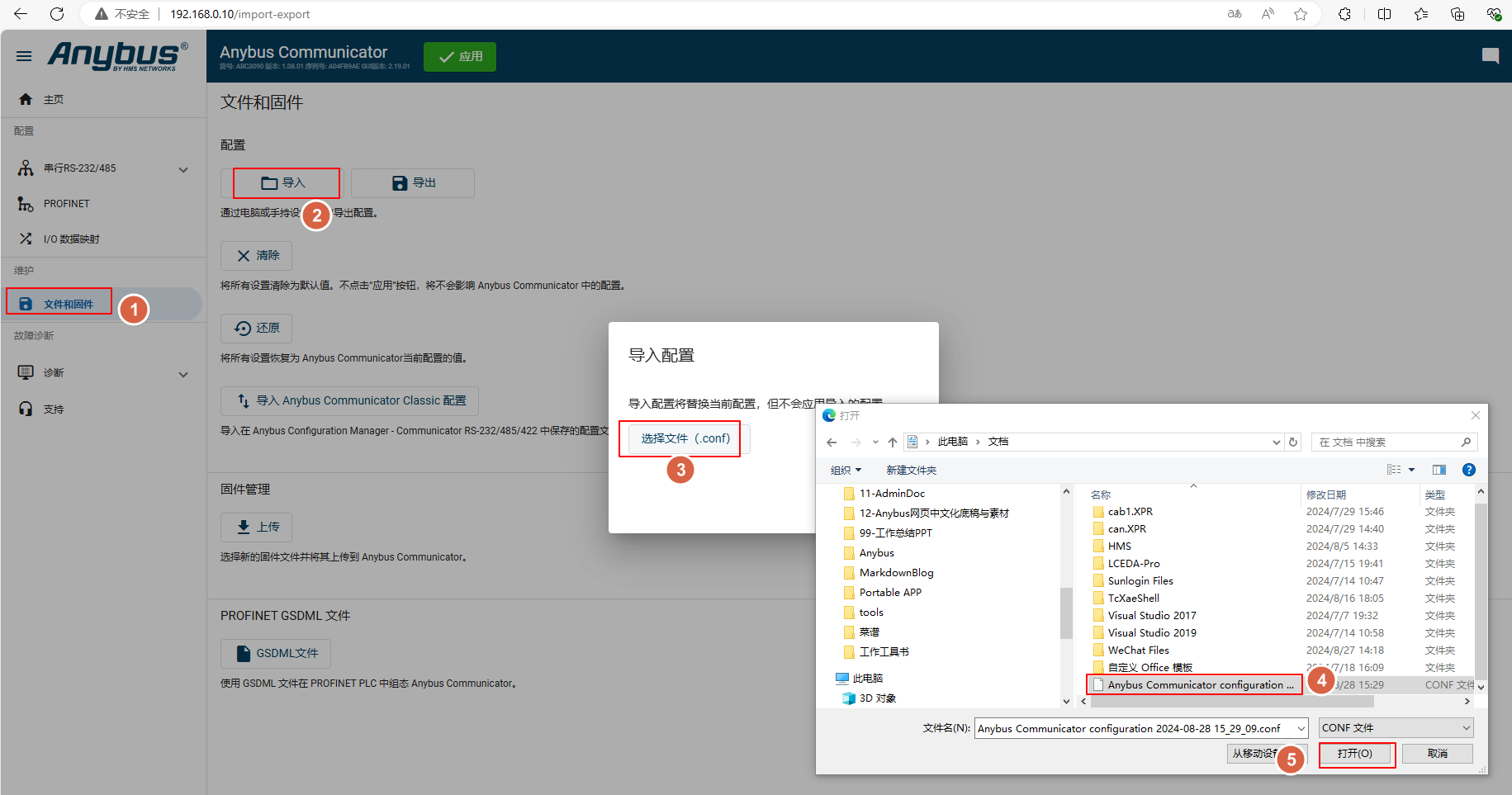Click 清除 clear settings button
Screen dimensions: 1512x795
coord(256,256)
